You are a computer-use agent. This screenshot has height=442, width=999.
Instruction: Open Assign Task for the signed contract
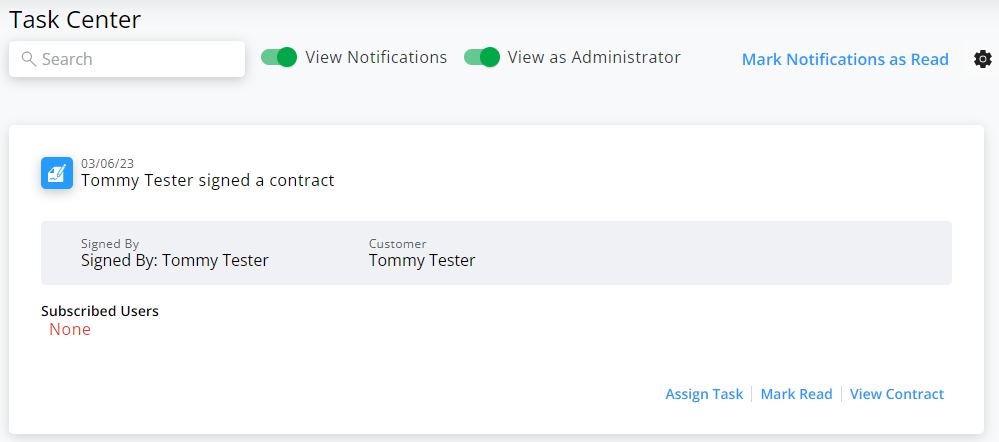[x=704, y=394]
